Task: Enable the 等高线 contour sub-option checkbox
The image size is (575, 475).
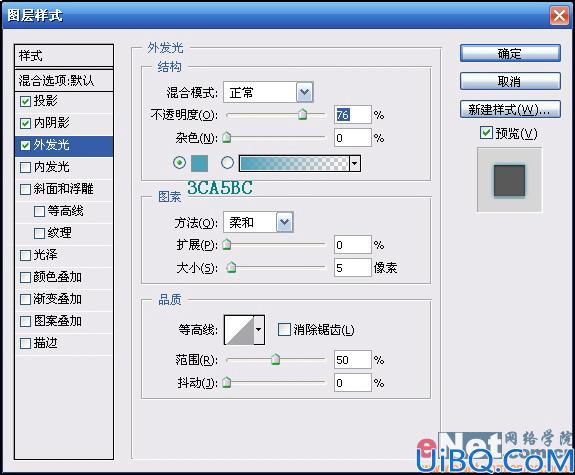Action: click(39, 211)
